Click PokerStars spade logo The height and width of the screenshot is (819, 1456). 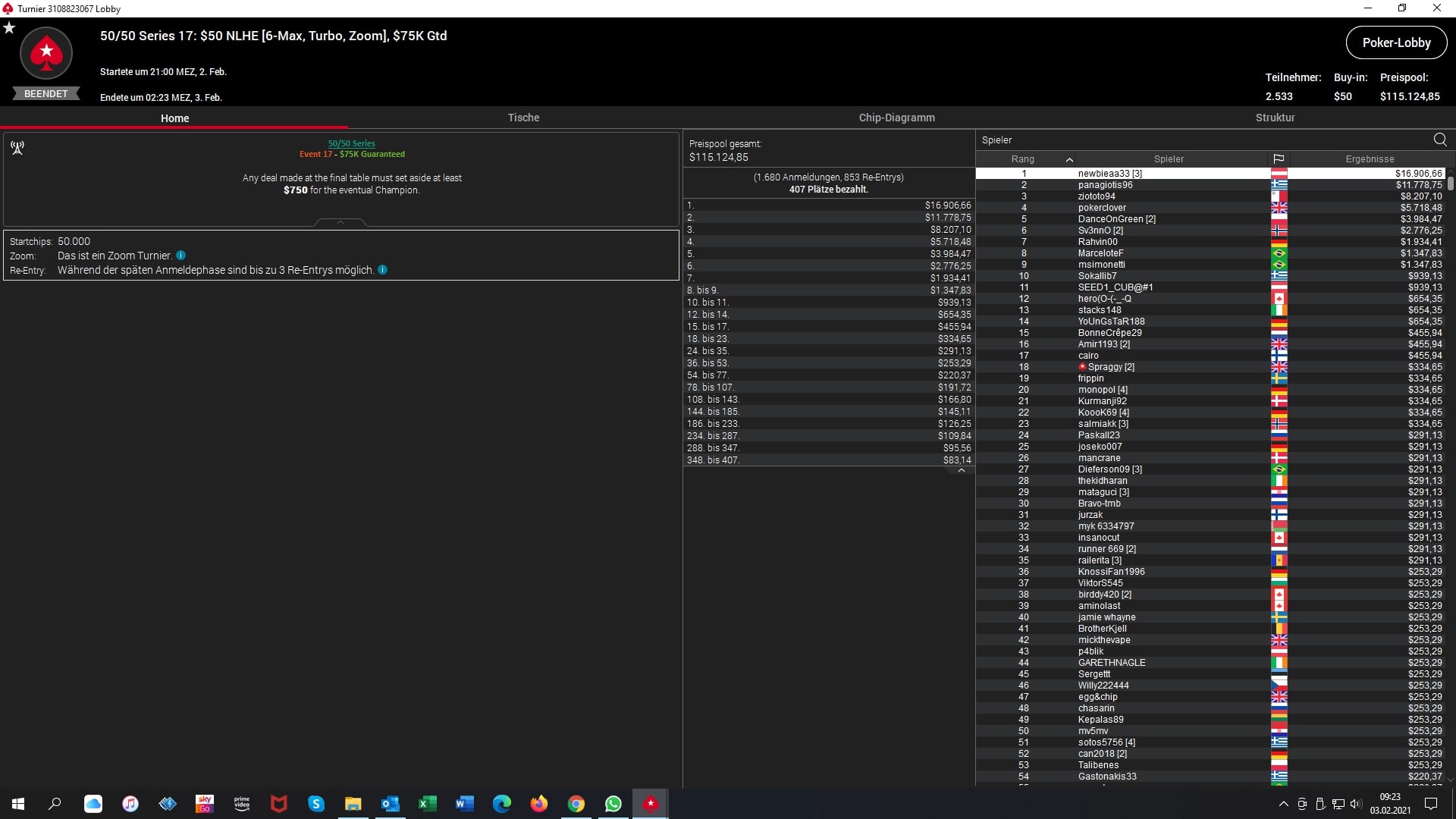coord(46,53)
